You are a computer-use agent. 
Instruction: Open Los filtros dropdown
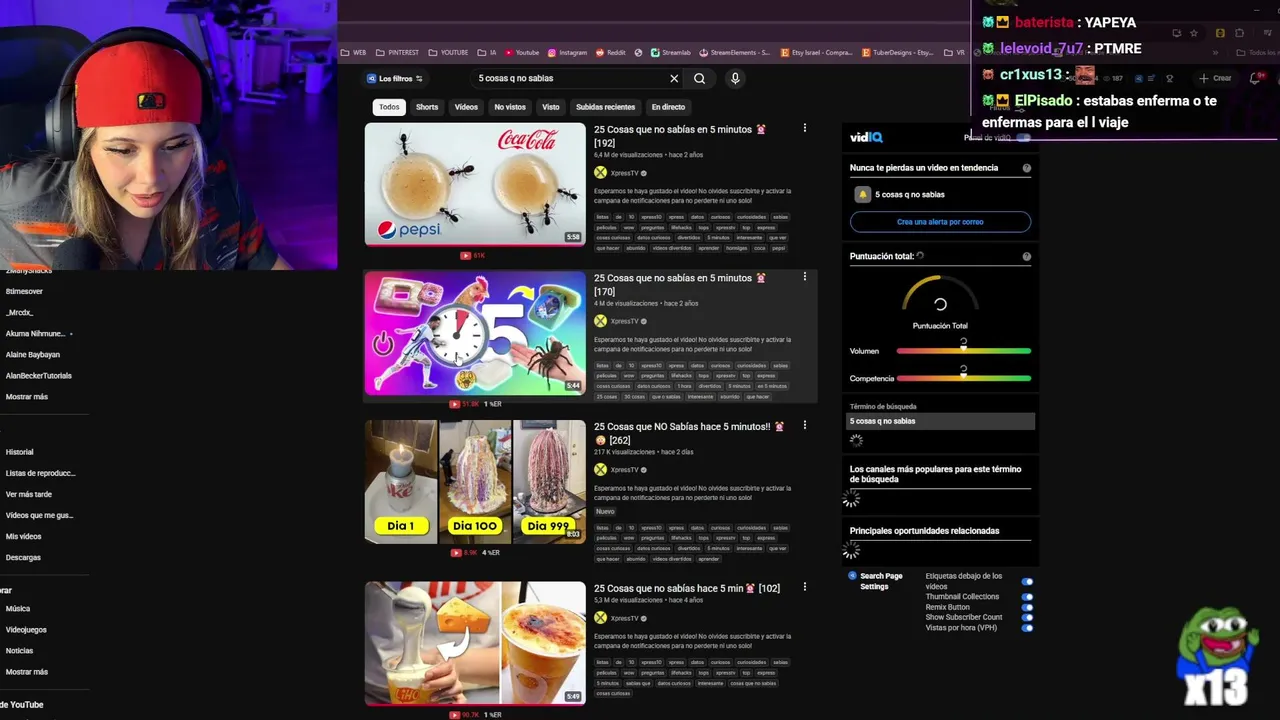click(395, 79)
